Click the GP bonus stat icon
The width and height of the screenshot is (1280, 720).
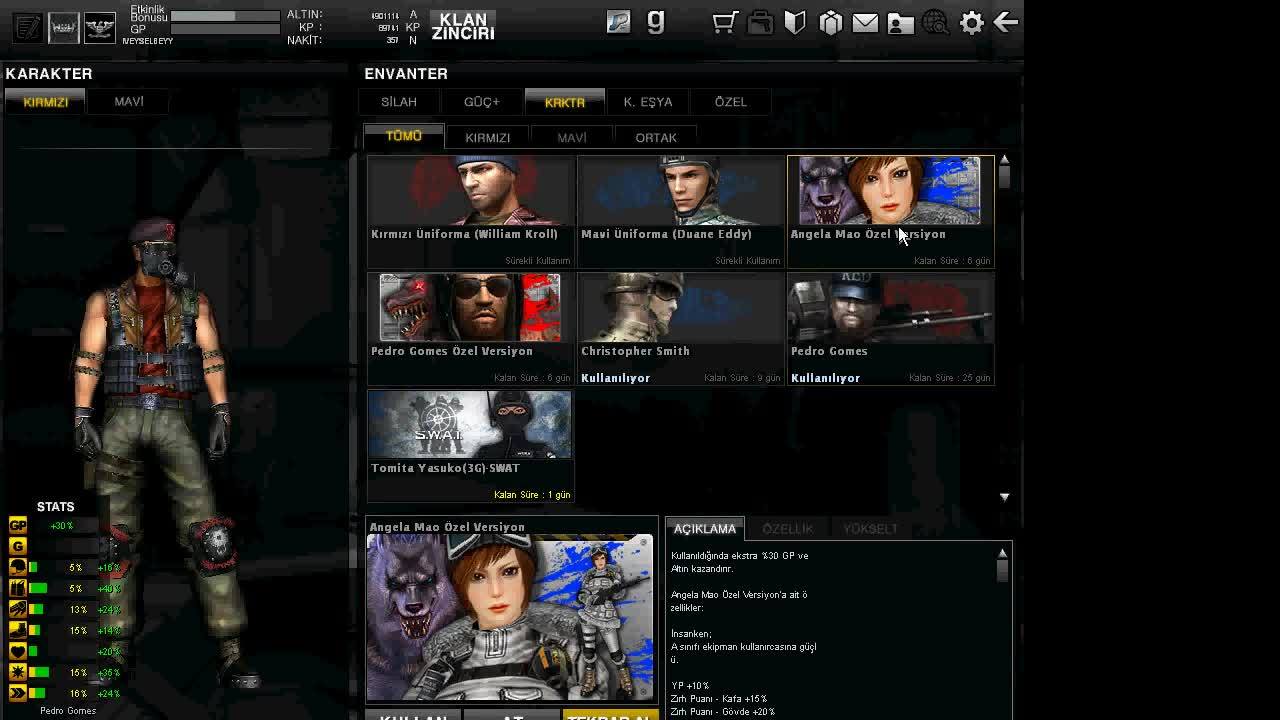[x=17, y=525]
